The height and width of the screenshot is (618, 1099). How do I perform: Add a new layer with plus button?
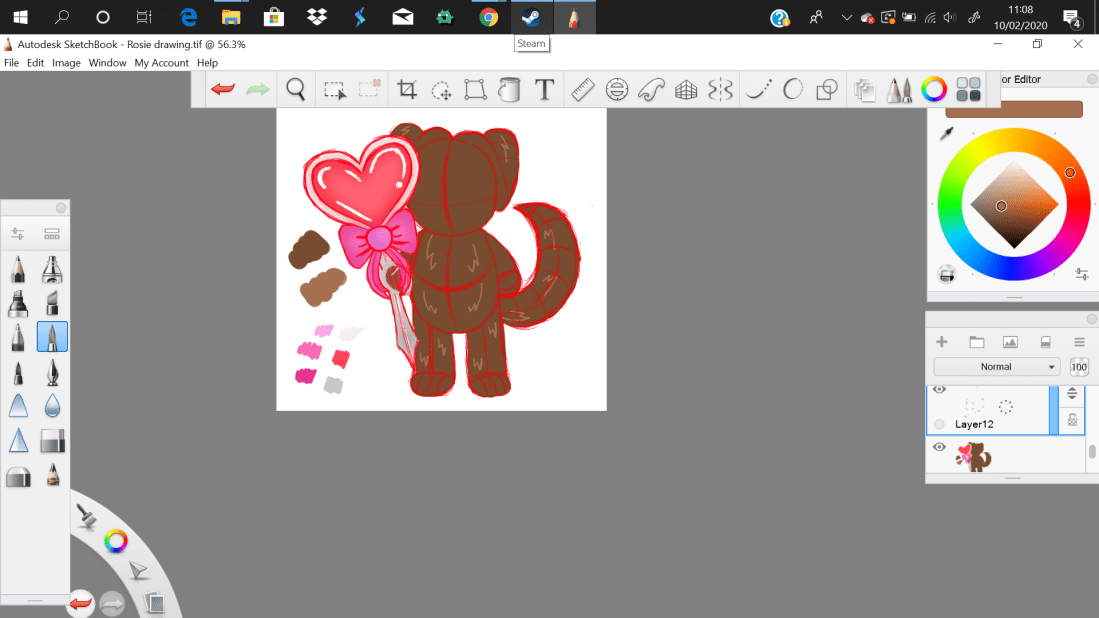point(941,342)
